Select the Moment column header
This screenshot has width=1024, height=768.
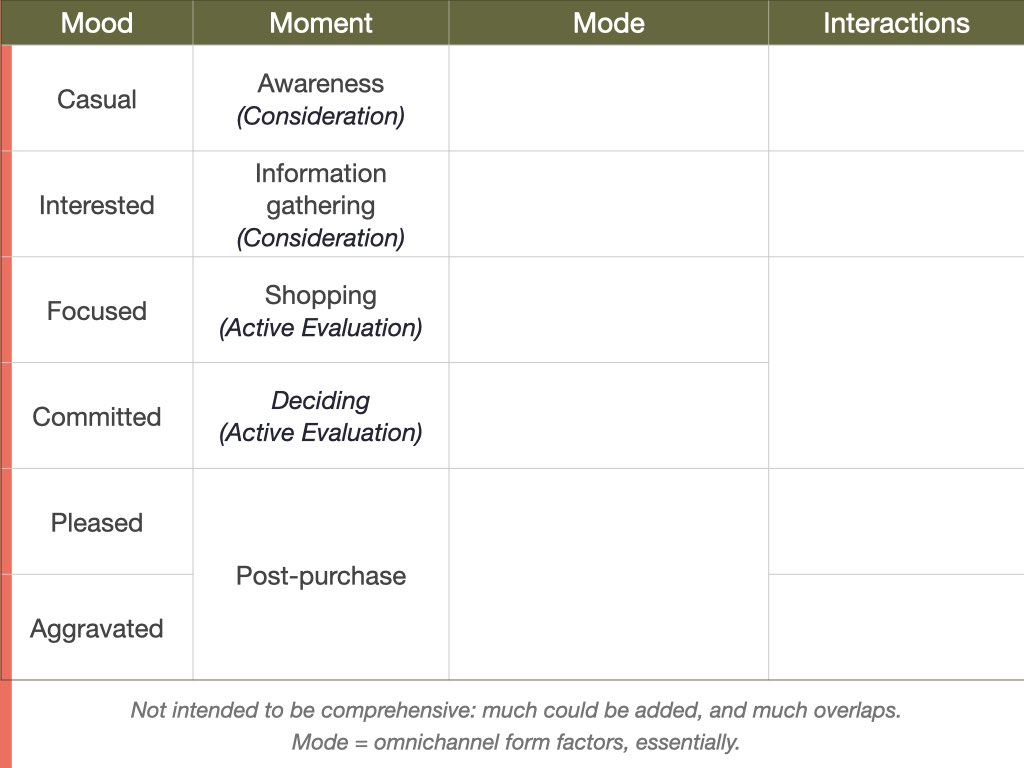(x=321, y=23)
